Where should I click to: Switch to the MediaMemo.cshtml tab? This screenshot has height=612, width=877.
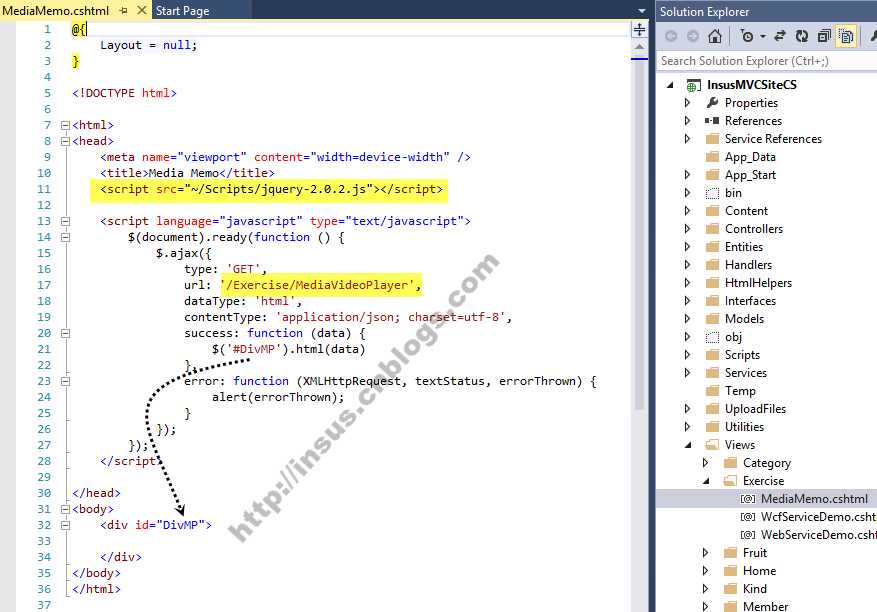coord(56,11)
